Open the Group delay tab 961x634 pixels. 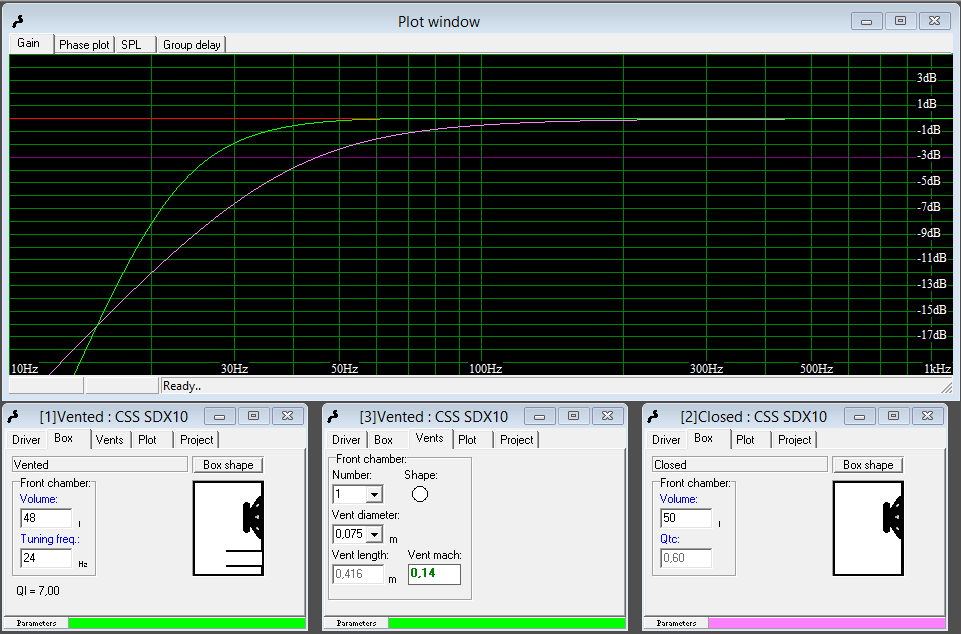click(191, 45)
